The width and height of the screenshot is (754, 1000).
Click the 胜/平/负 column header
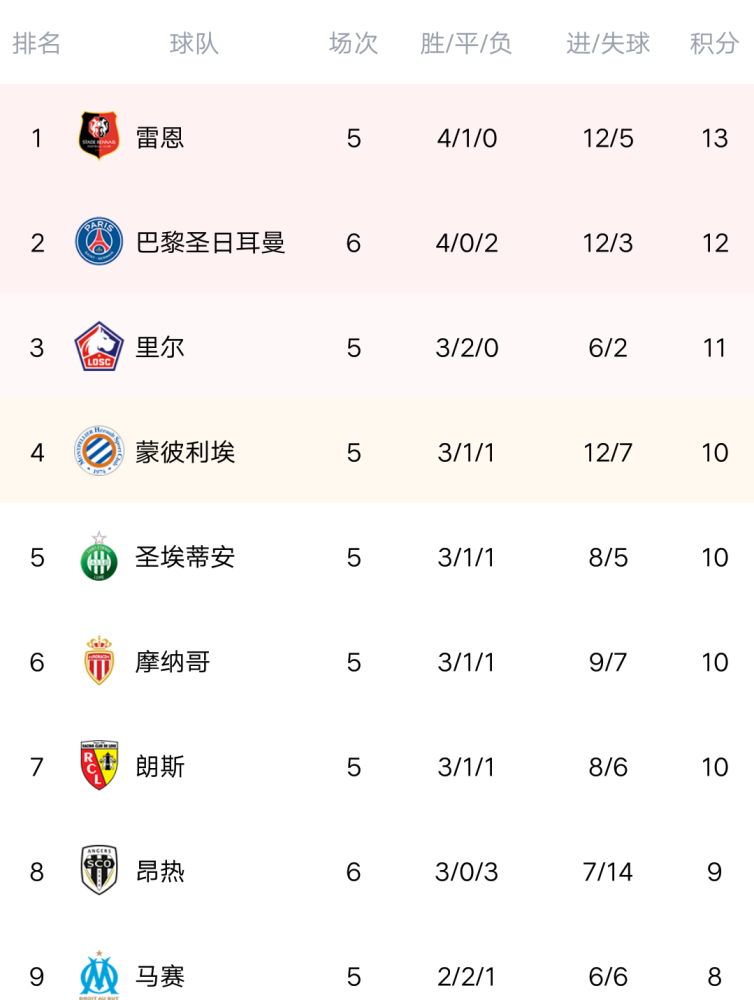point(466,44)
